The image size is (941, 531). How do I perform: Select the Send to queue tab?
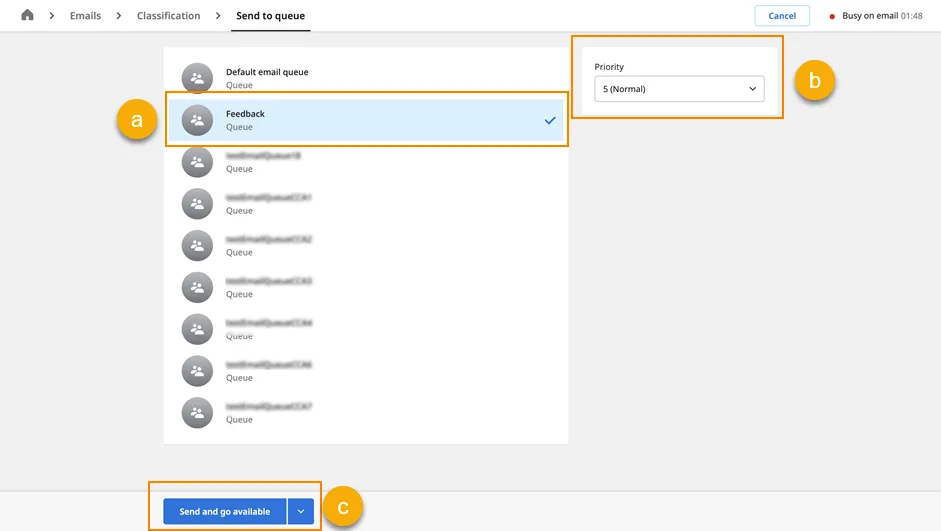[x=270, y=16]
